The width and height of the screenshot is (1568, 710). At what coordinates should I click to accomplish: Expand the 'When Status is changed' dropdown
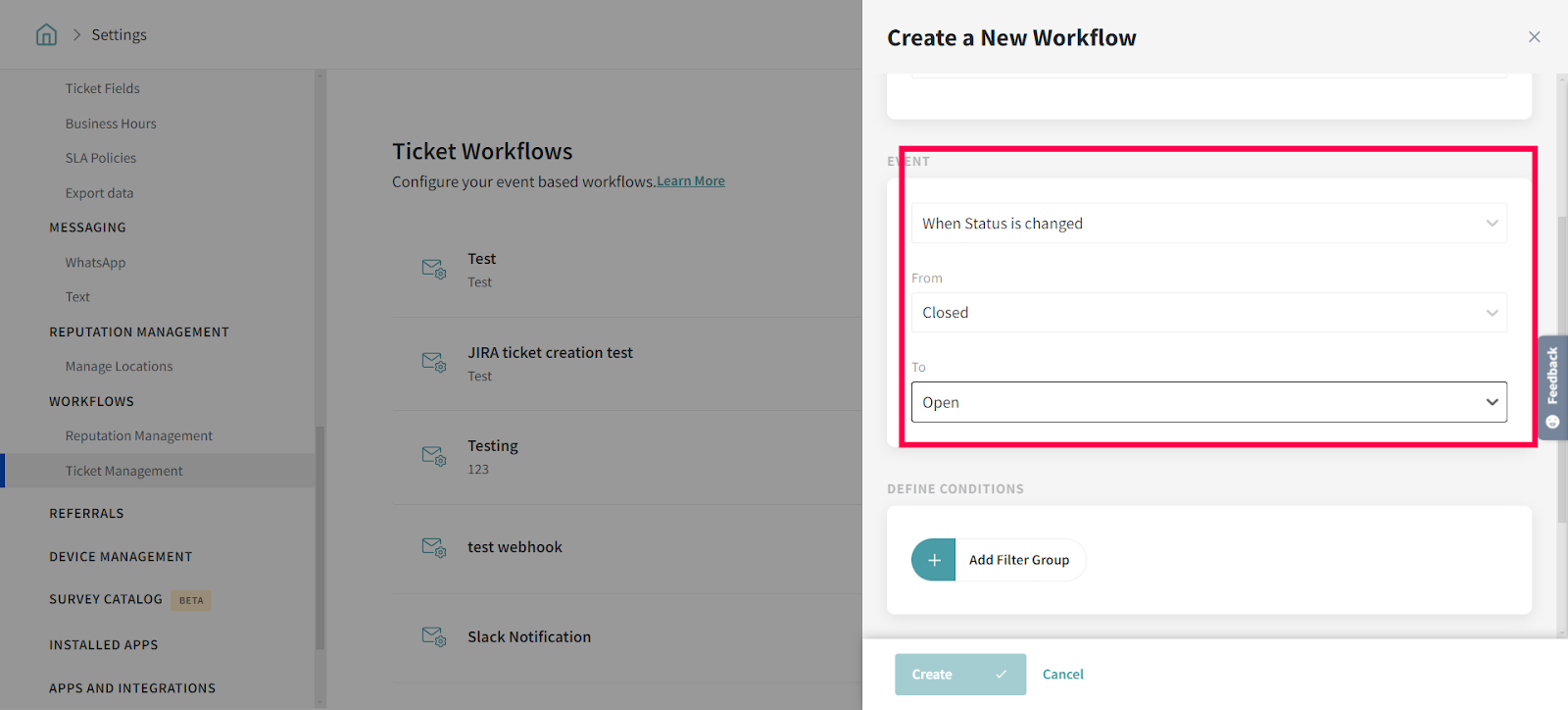tap(1208, 224)
